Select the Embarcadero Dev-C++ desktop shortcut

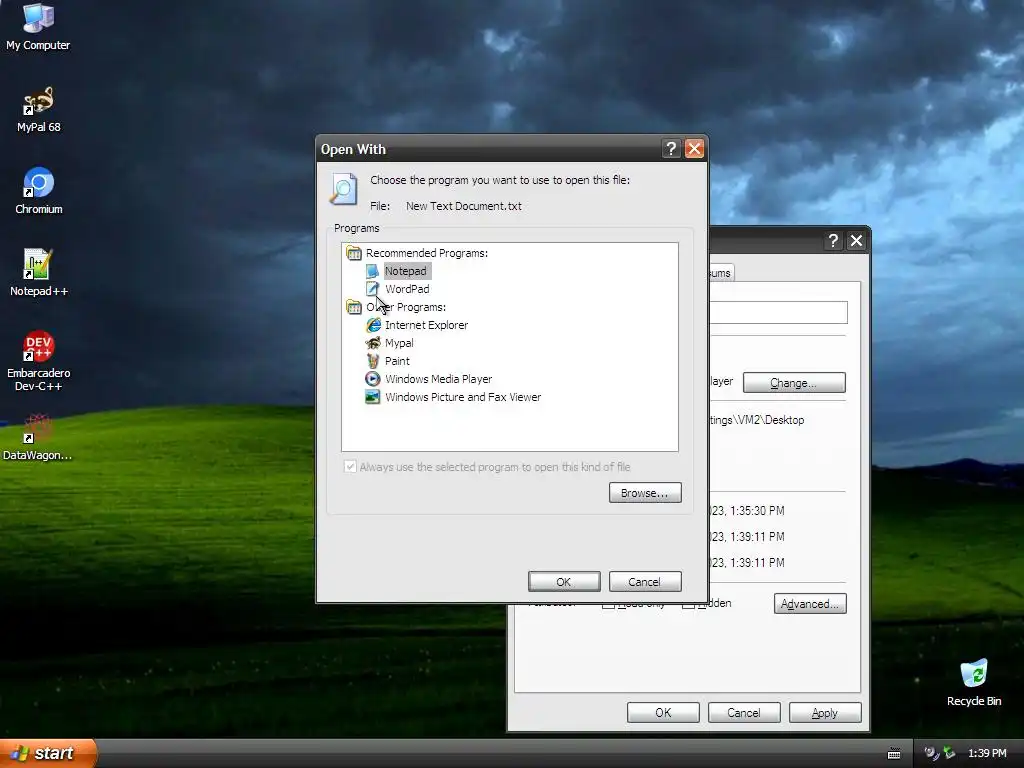[39, 360]
